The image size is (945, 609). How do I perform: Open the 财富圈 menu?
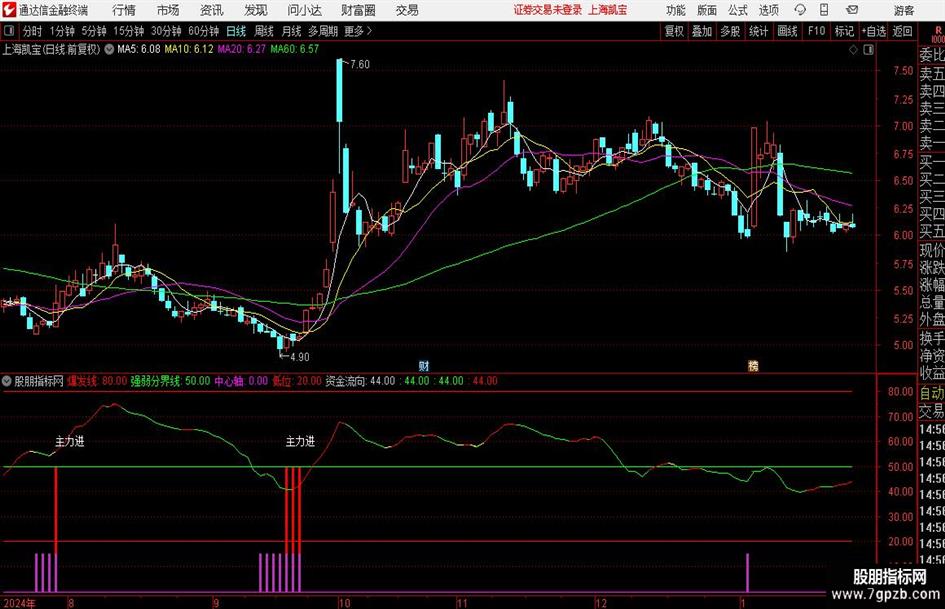(358, 10)
